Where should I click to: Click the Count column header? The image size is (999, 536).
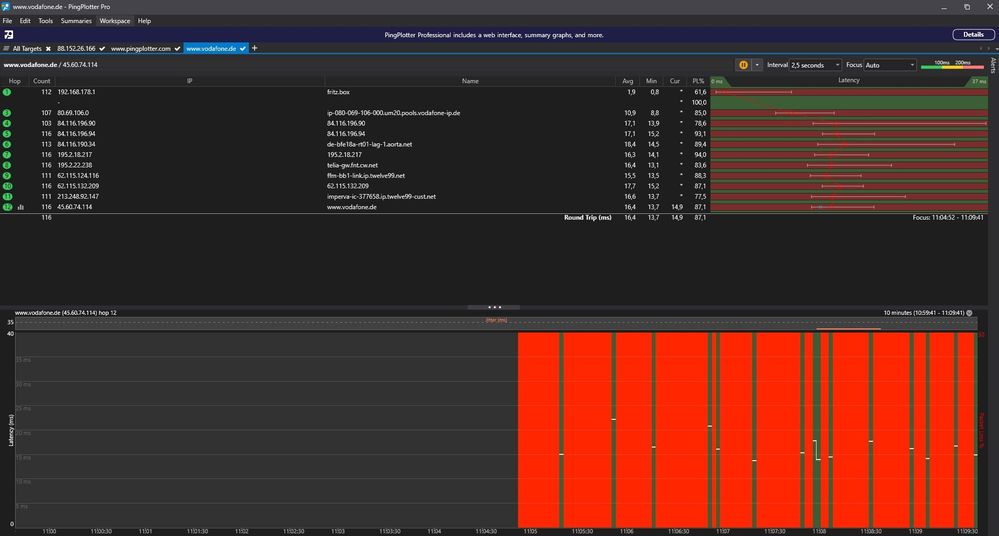[41, 81]
